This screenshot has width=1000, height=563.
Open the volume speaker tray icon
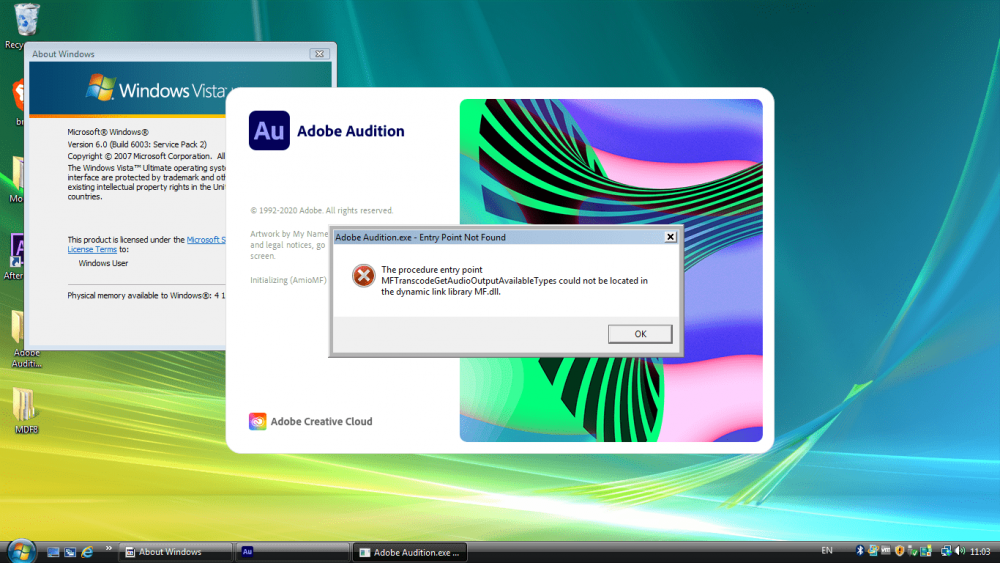point(958,551)
